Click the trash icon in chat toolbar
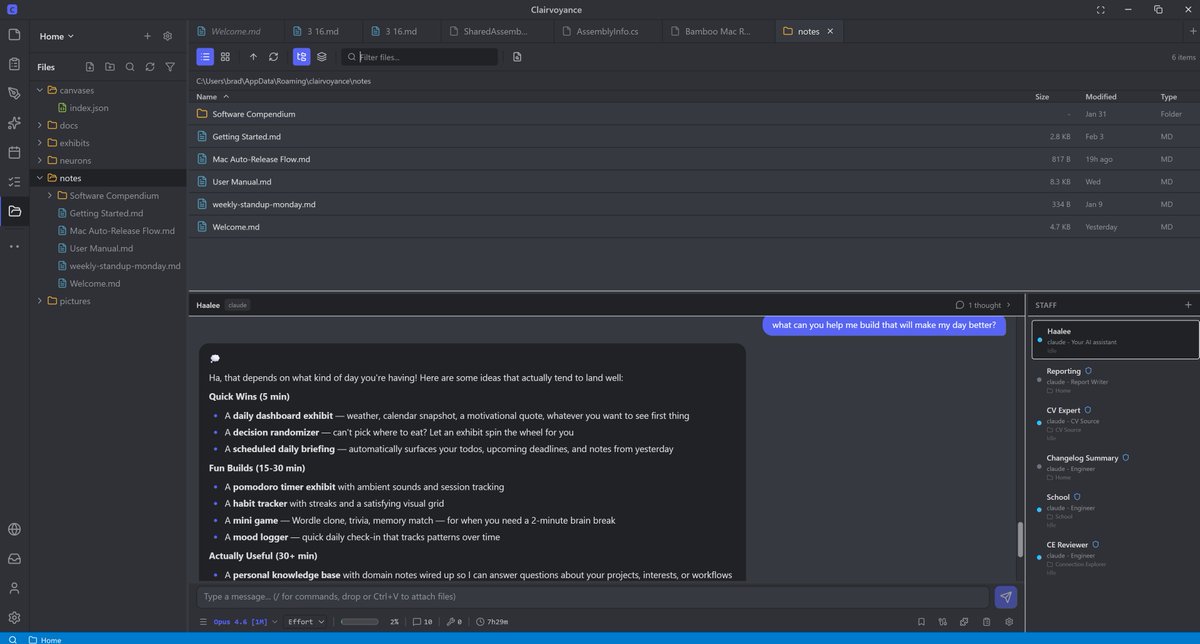 tap(987, 622)
